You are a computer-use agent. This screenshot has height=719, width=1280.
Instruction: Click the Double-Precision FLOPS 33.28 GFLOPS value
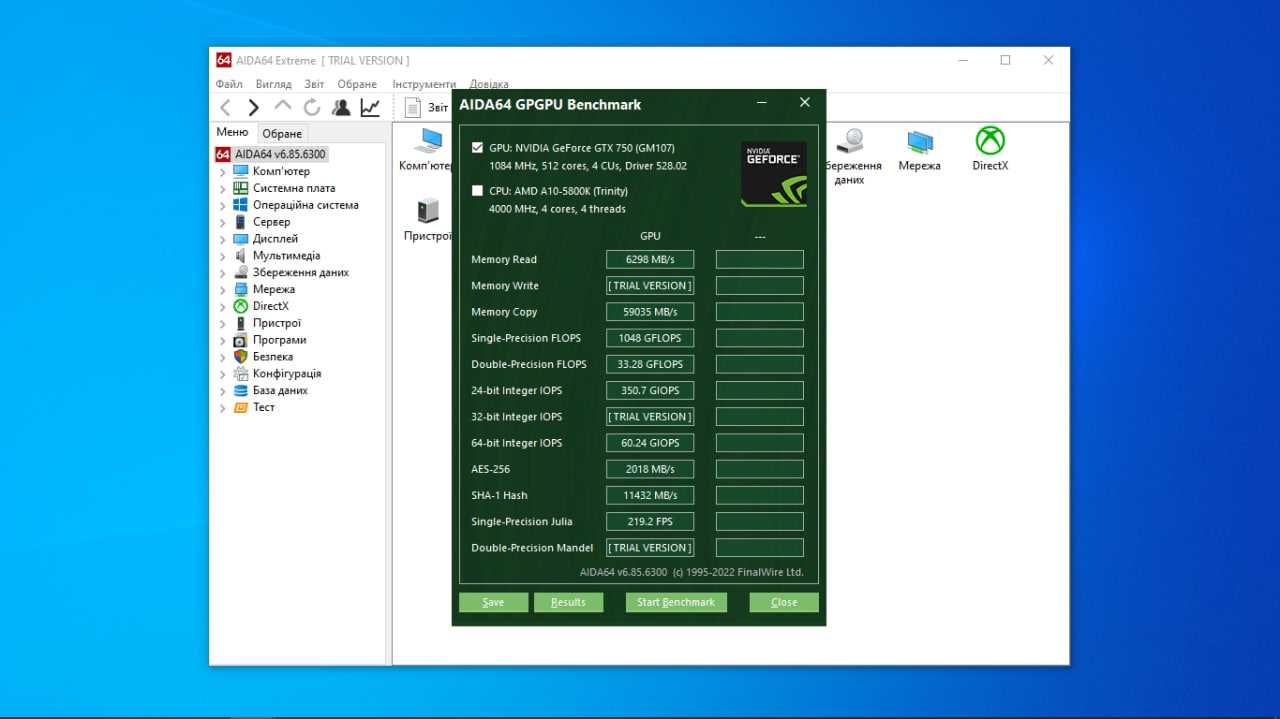click(650, 364)
